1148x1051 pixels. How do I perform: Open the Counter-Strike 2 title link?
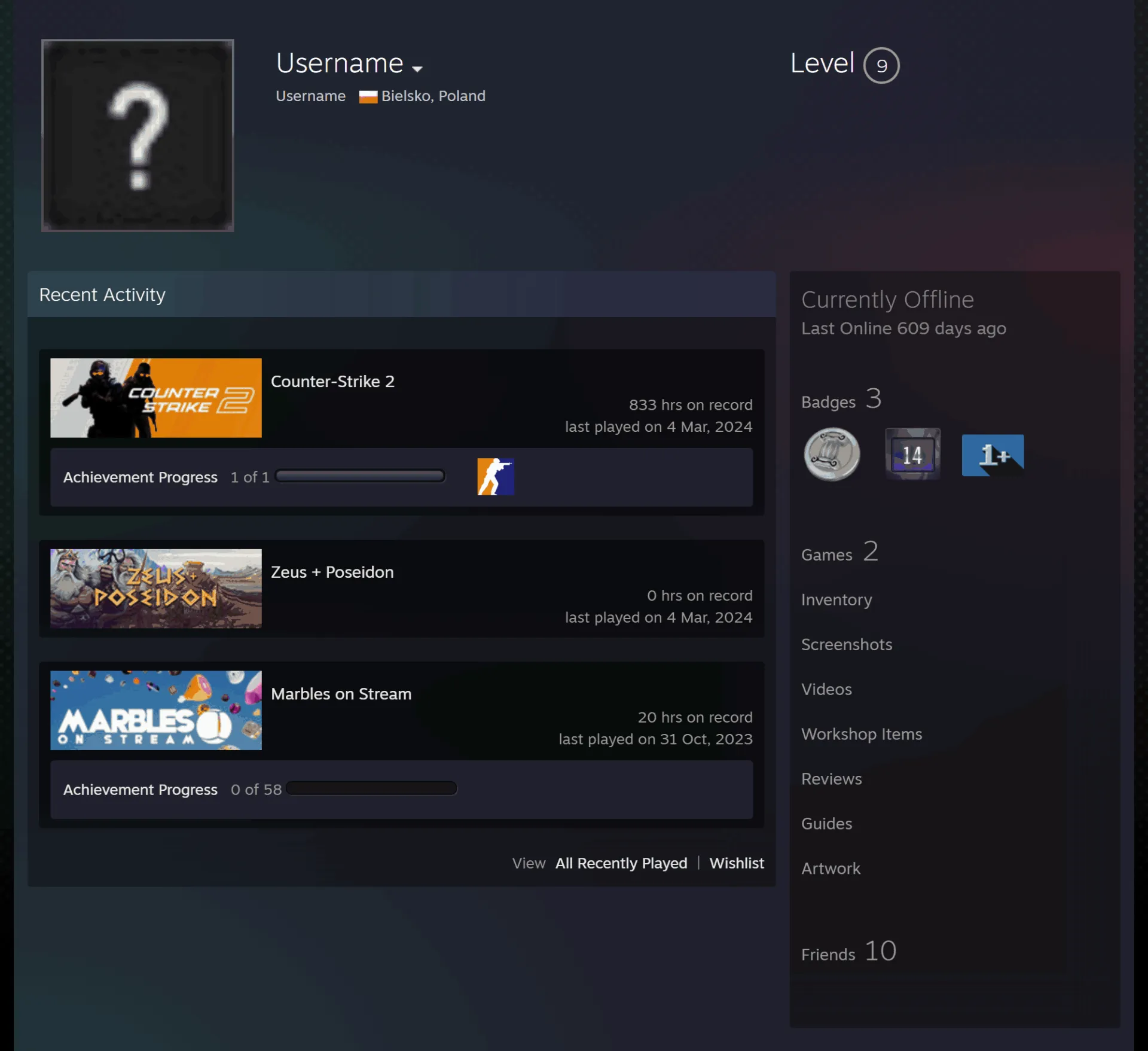(x=332, y=382)
